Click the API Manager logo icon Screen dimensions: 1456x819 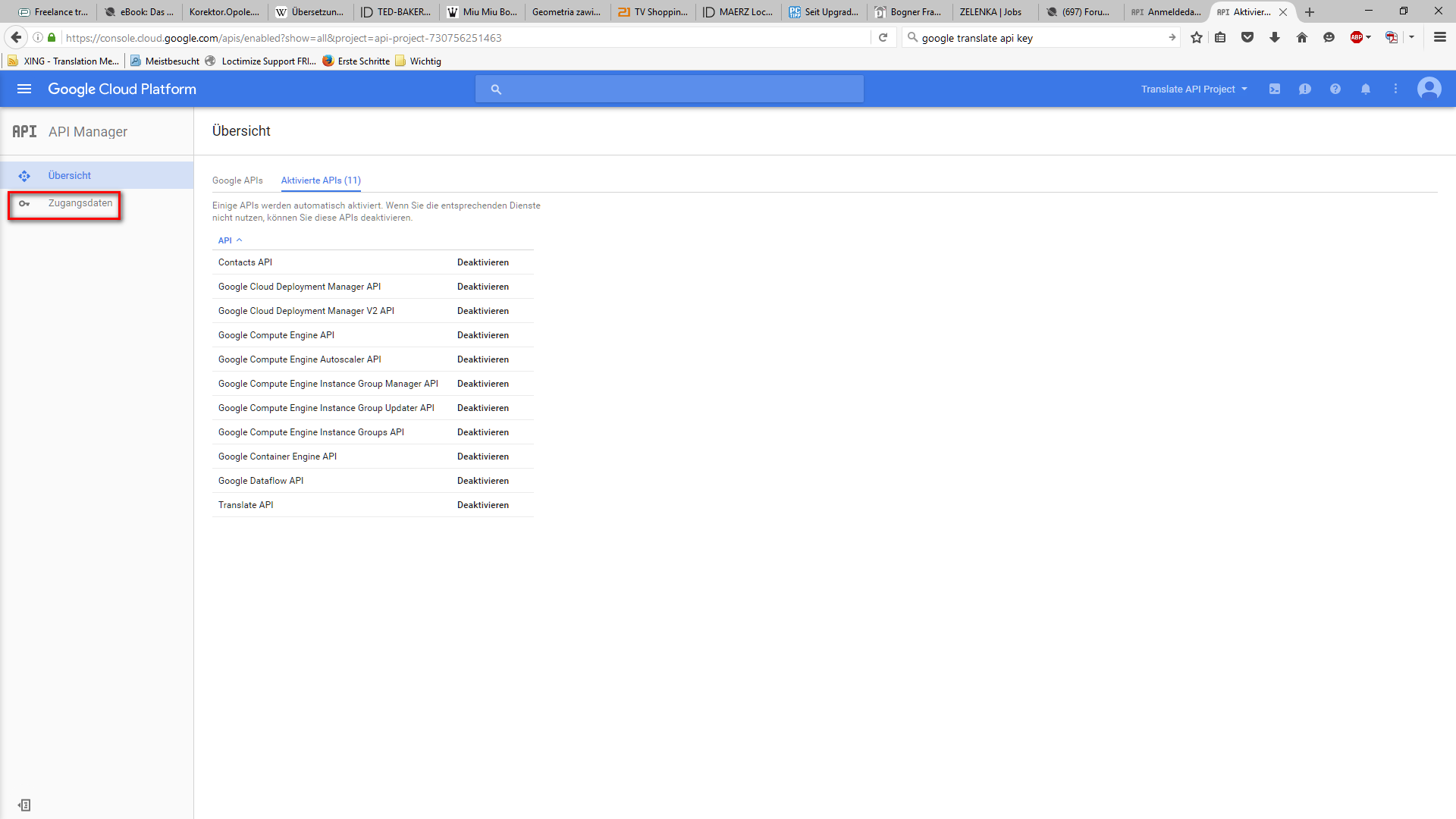24,131
